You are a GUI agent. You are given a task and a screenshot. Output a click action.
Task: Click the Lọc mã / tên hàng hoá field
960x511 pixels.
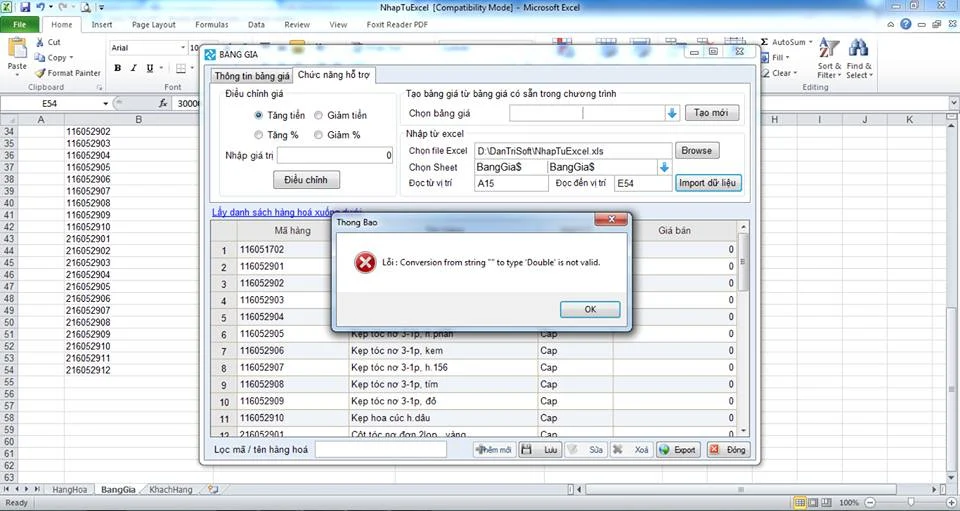pyautogui.click(x=380, y=449)
